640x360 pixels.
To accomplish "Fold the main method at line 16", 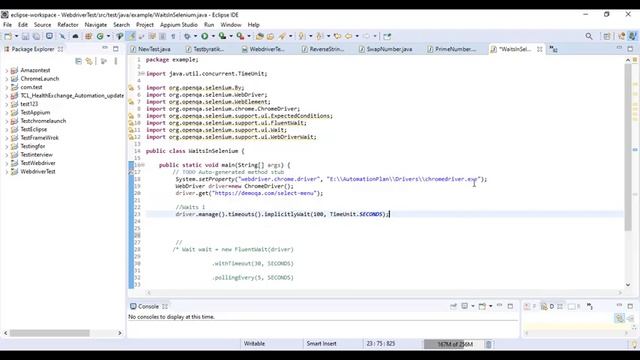I will click(x=142, y=165).
